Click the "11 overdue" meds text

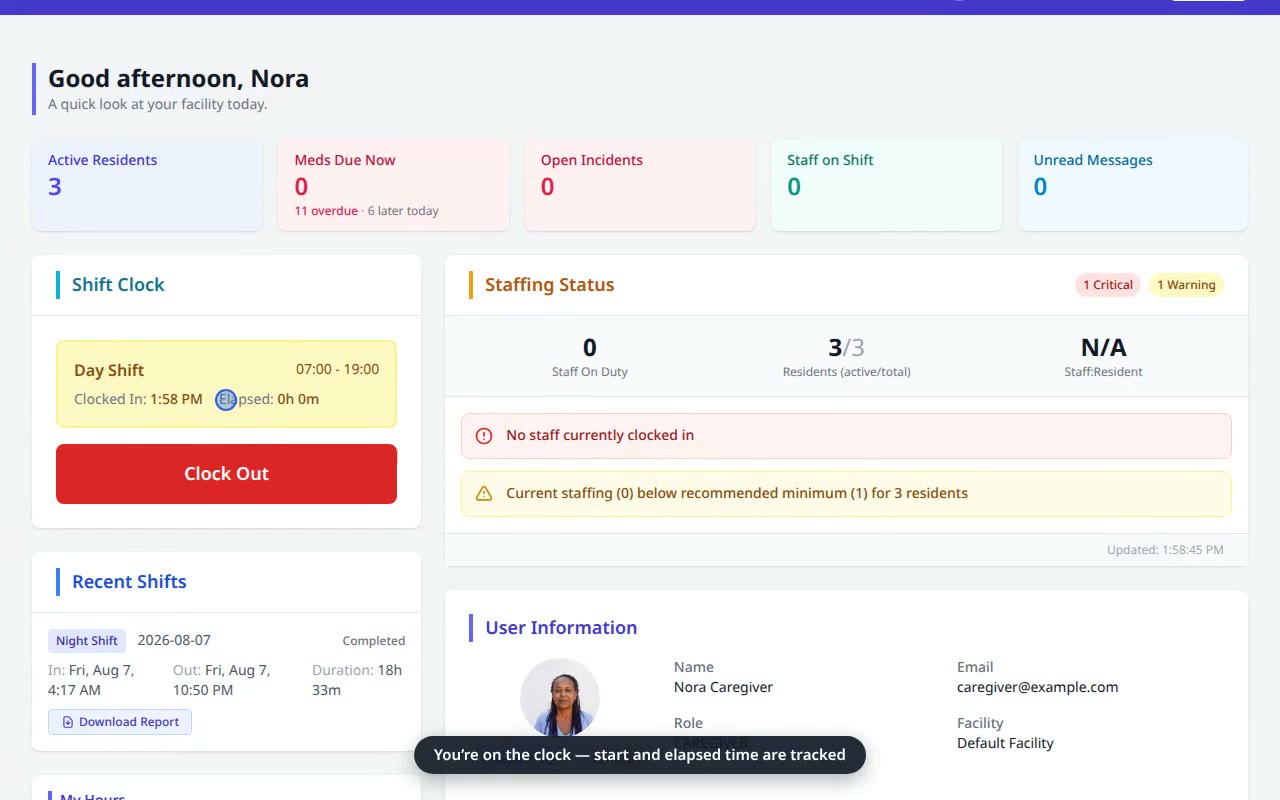pyautogui.click(x=326, y=211)
